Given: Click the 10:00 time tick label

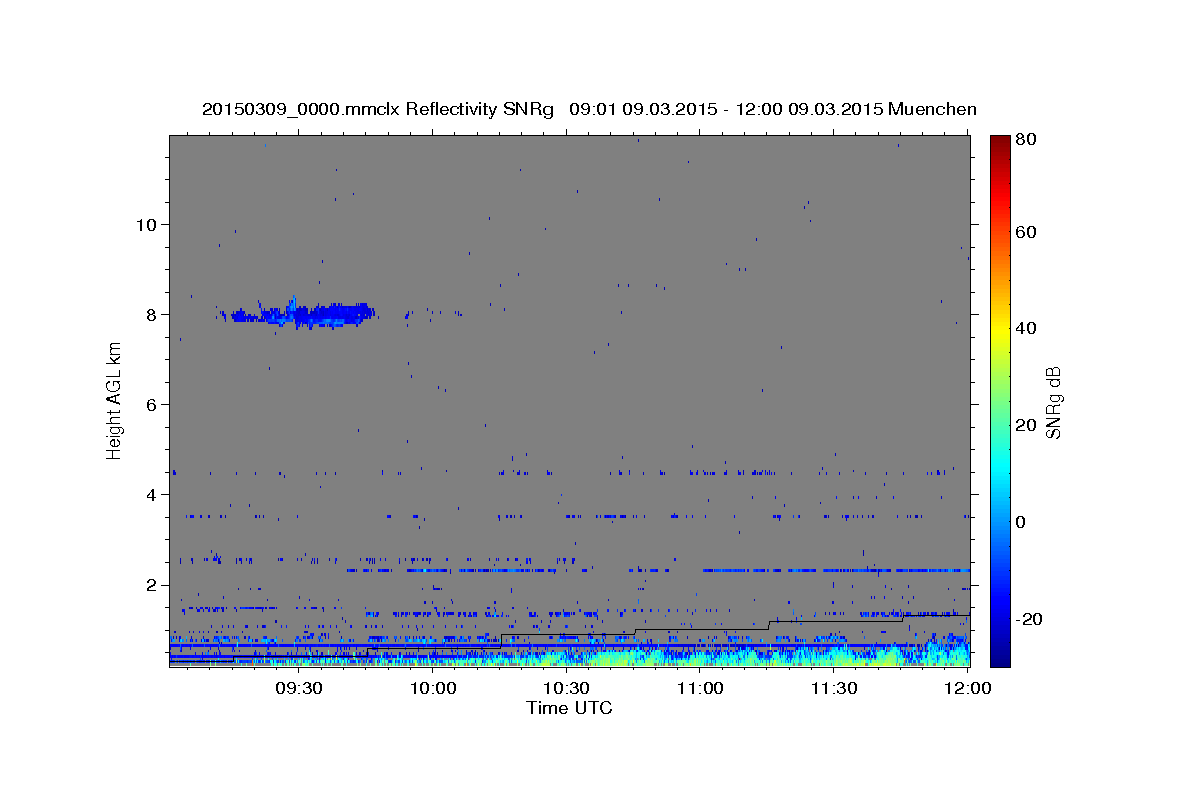Looking at the screenshot, I should 432,688.
